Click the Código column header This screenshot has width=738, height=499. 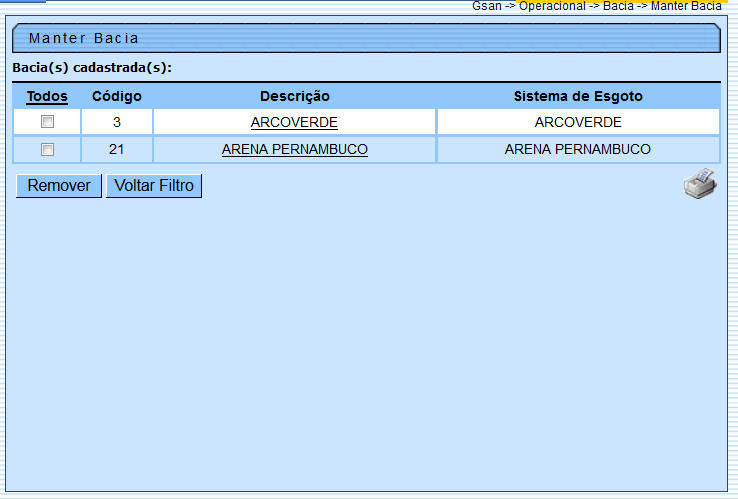[117, 97]
